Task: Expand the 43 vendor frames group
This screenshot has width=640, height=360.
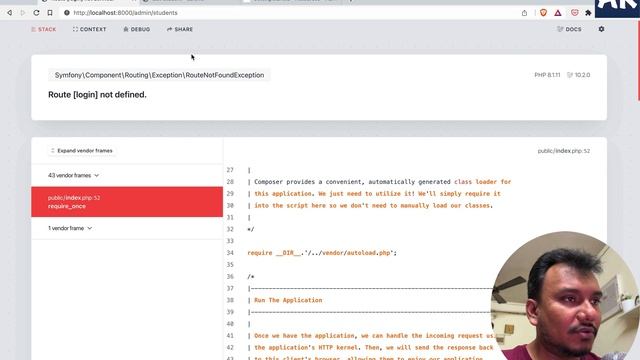Action: pos(73,176)
